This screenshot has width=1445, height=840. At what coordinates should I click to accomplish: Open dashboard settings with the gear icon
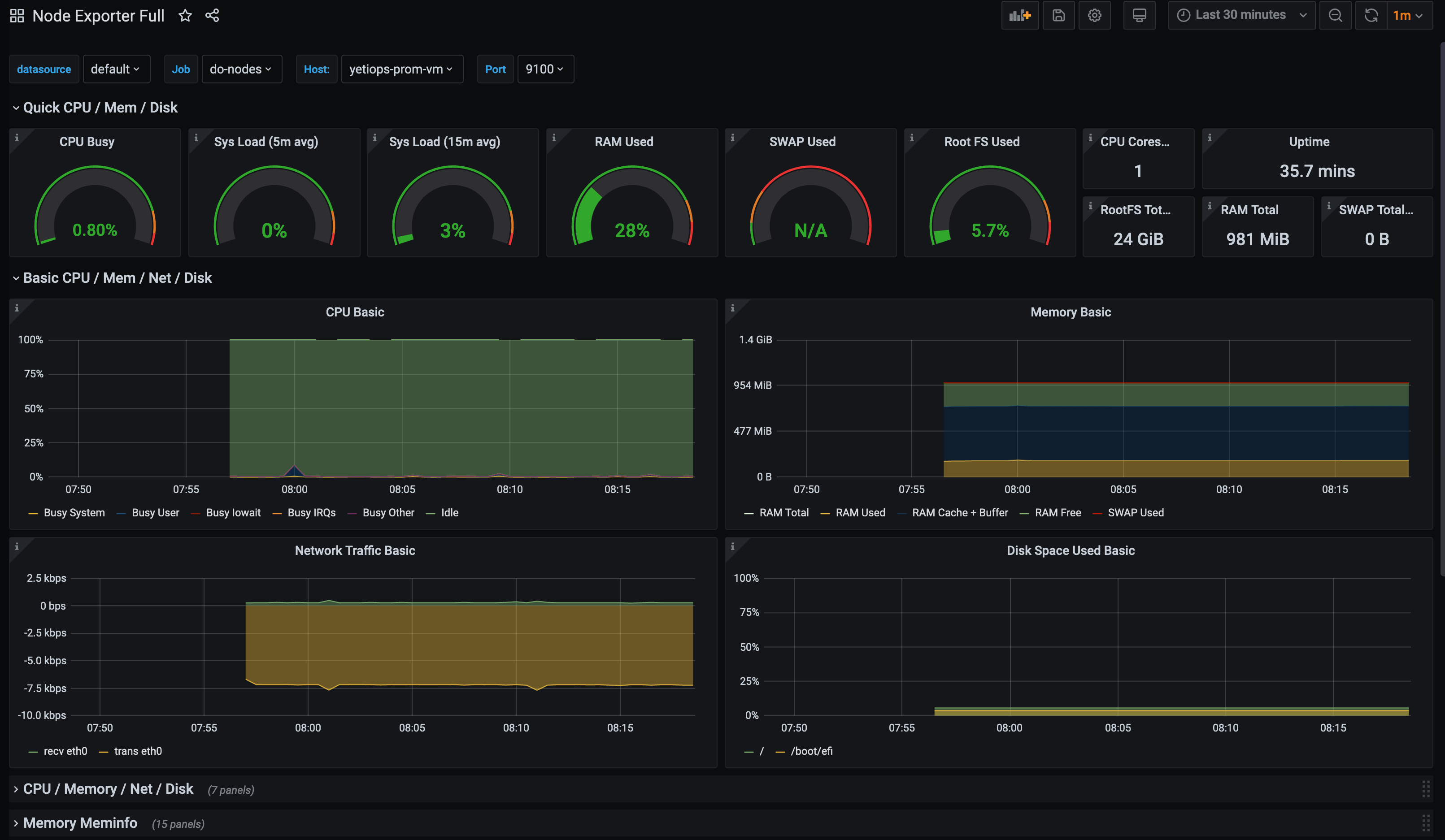[1095, 16]
